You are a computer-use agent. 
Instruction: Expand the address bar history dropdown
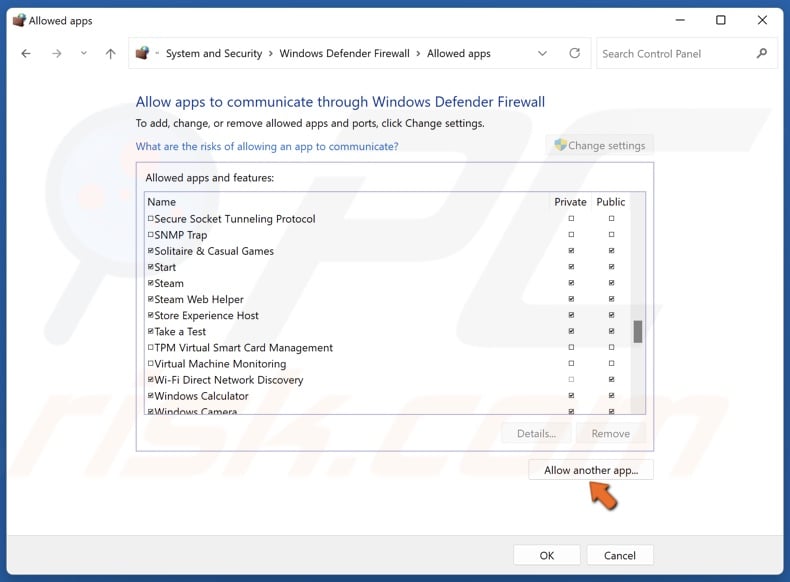point(543,54)
